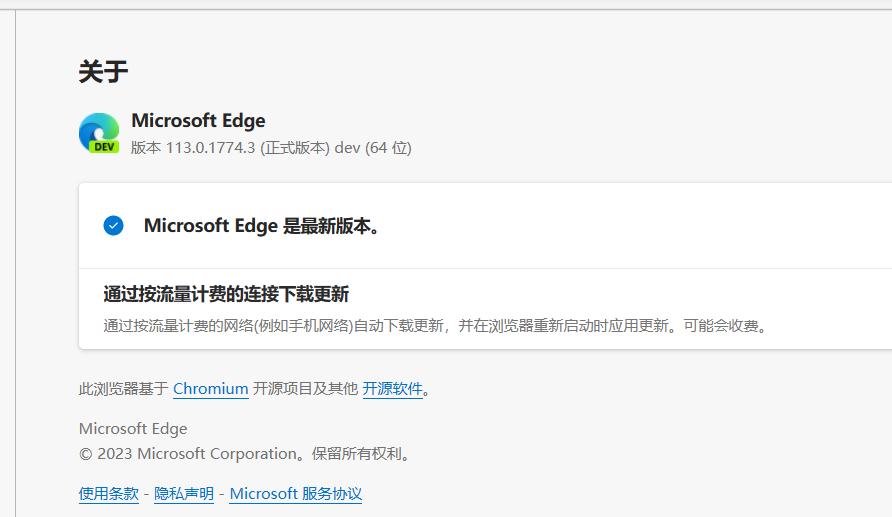The width and height of the screenshot is (892, 517).
Task: Click the 'Microsoft Edge 是最新版本' status text
Action: pos(262,226)
